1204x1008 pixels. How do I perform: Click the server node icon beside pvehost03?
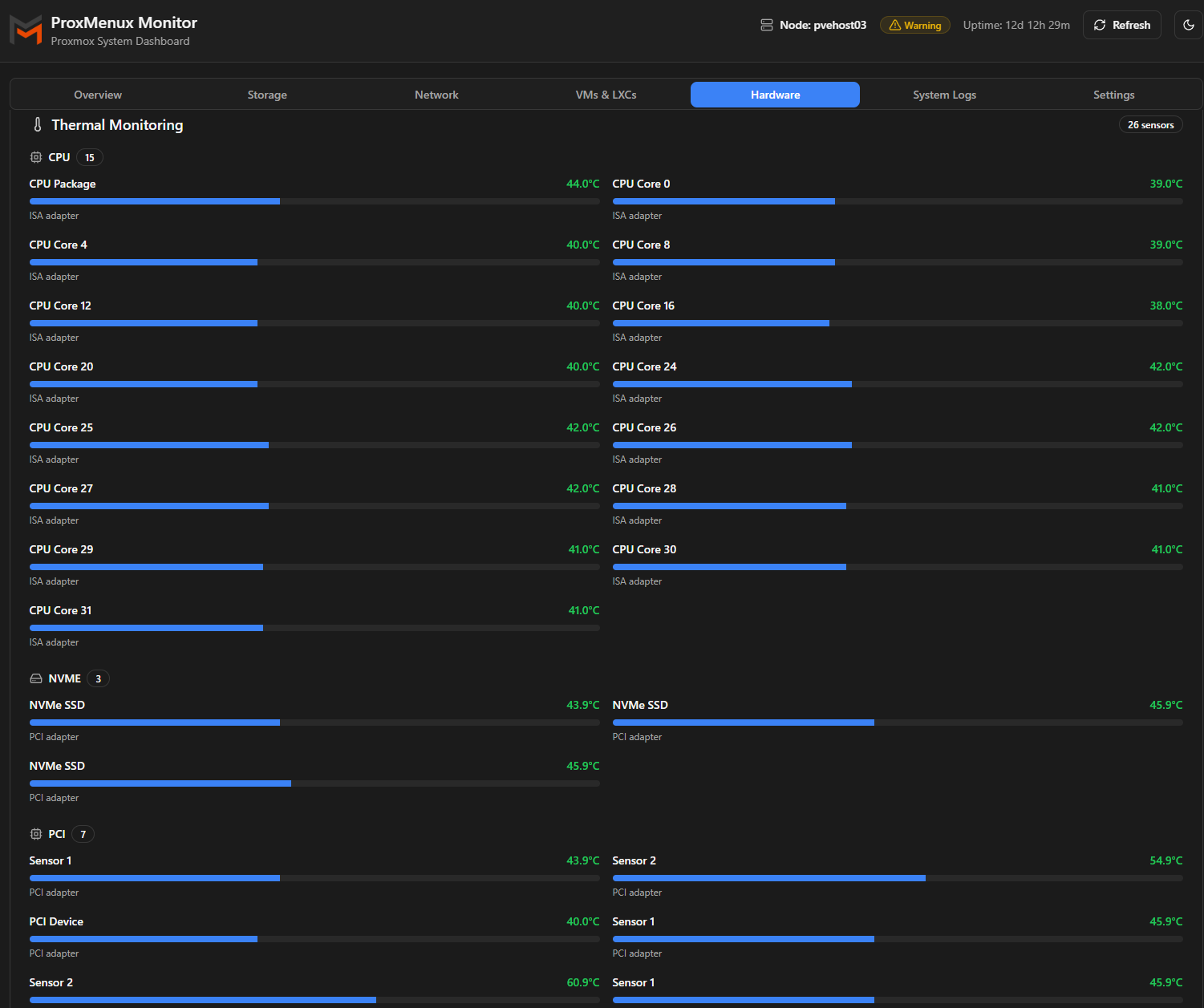pyautogui.click(x=767, y=25)
